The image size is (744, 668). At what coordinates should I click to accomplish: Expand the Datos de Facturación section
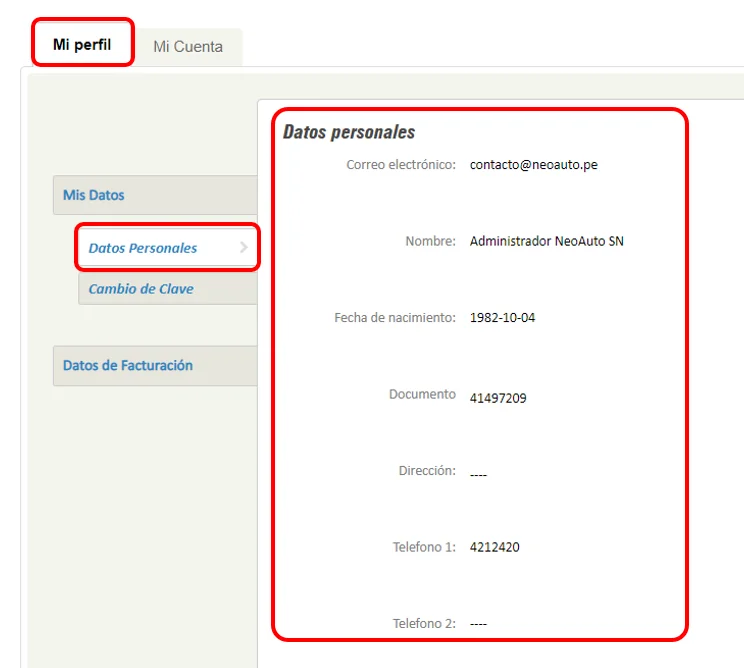pos(128,365)
